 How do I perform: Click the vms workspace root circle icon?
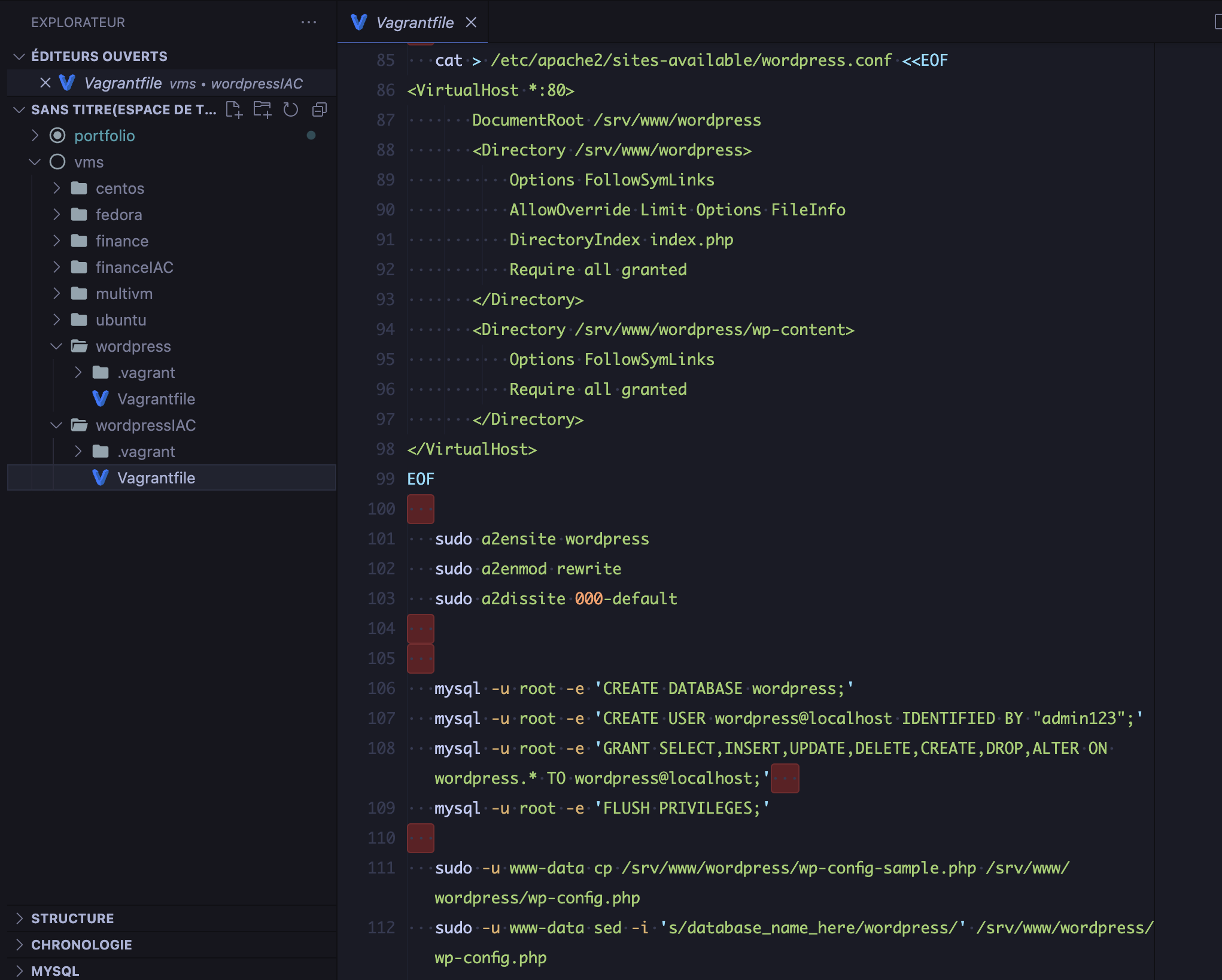point(57,162)
